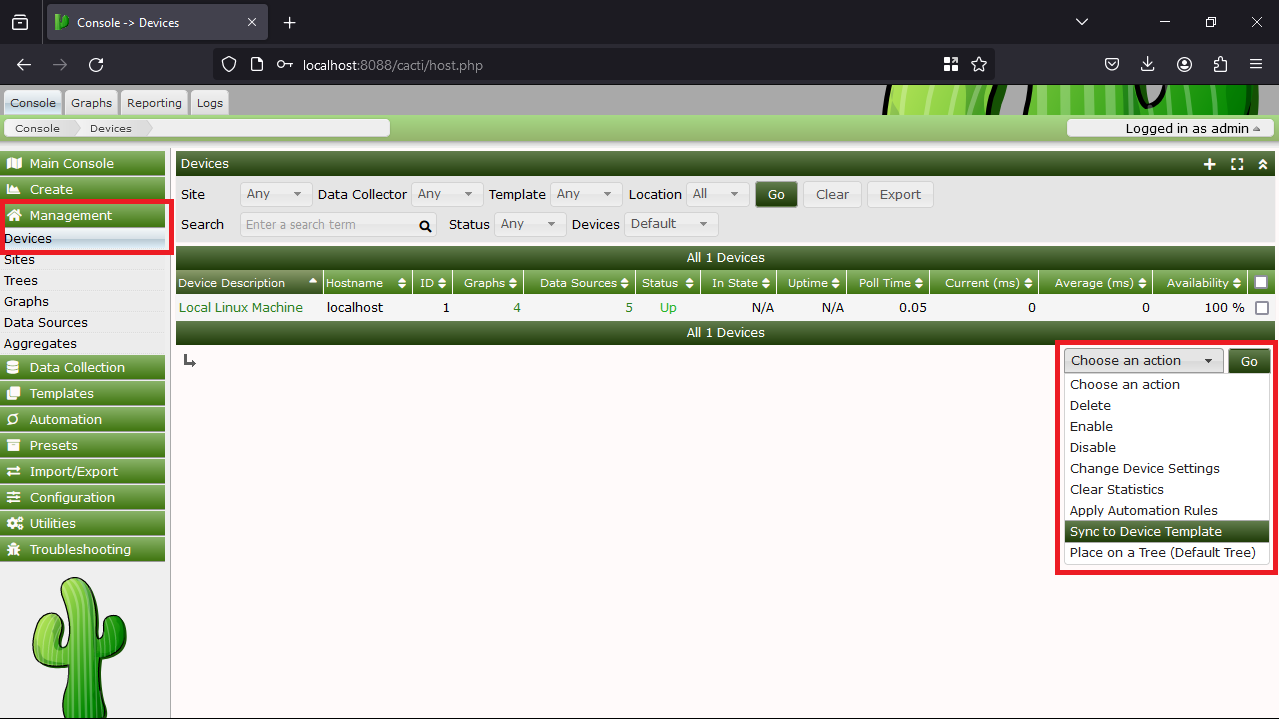Viewport: 1279px width, 719px height.
Task: Bookmark this page with star icon
Action: pos(979,64)
